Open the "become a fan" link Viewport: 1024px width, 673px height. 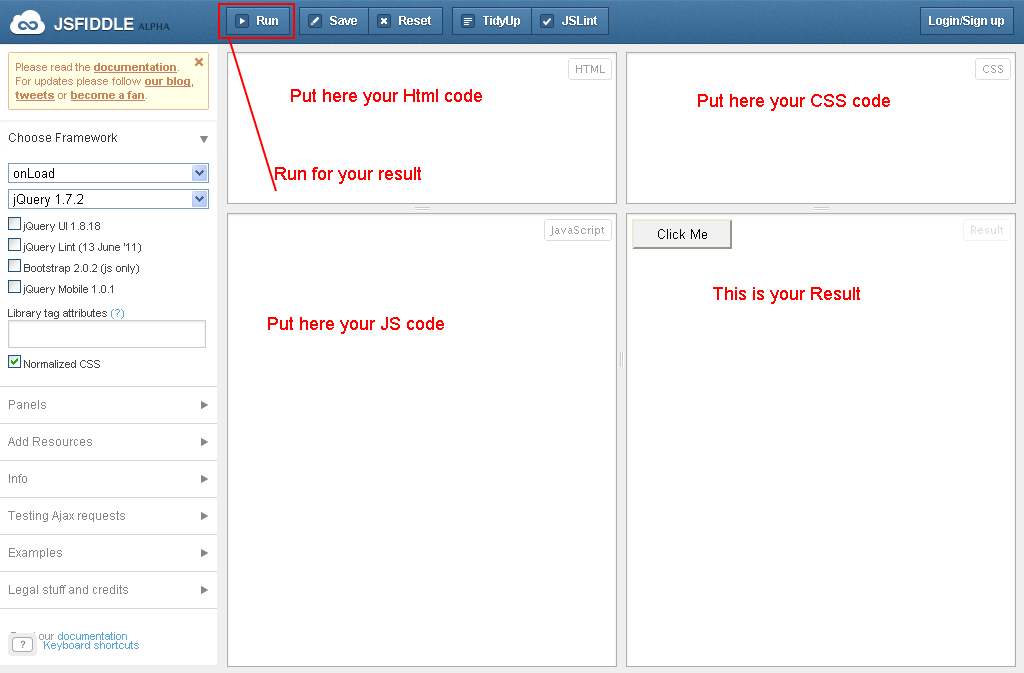point(107,95)
